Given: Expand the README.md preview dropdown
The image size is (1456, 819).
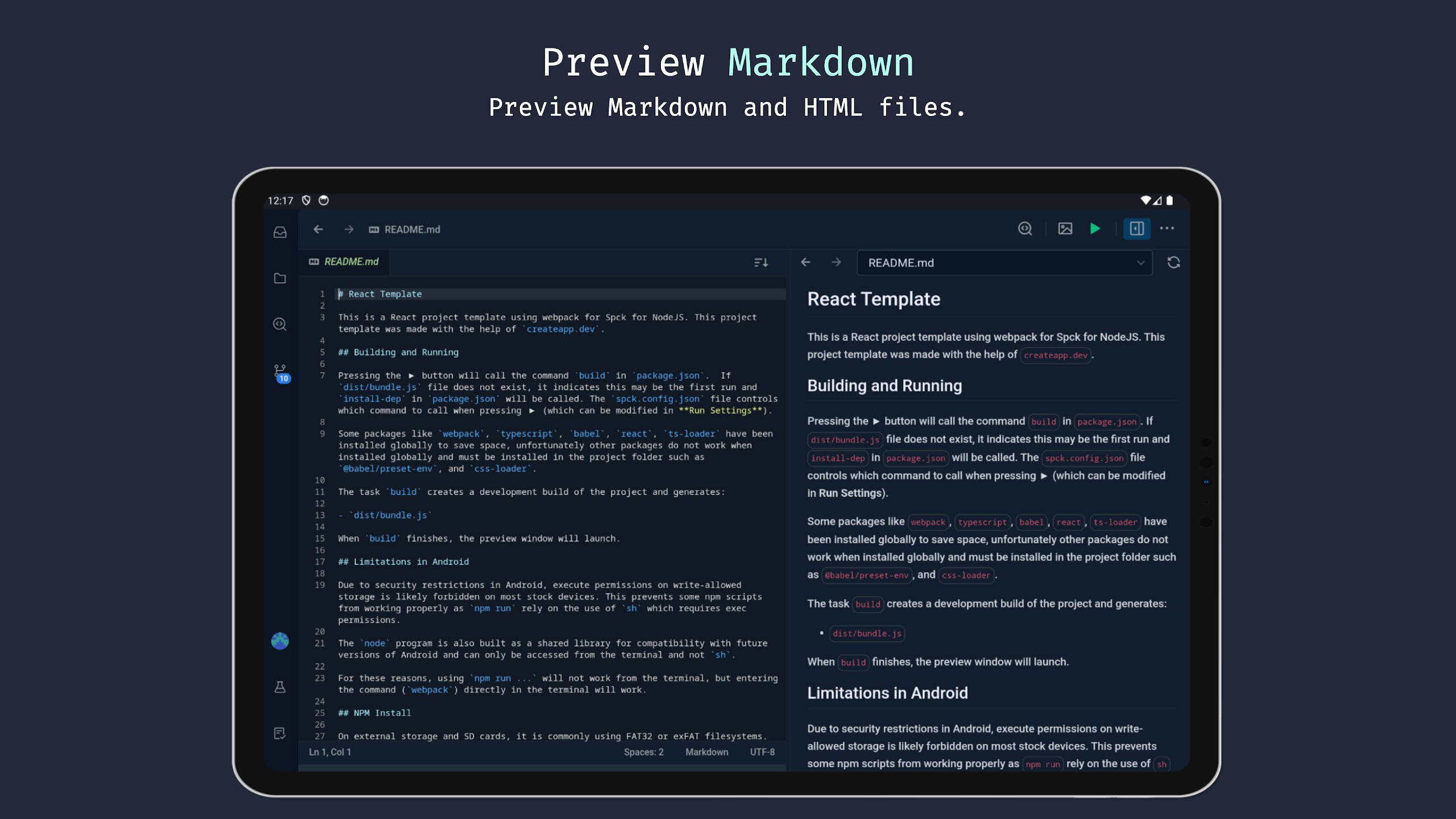Looking at the screenshot, I should (x=1140, y=263).
